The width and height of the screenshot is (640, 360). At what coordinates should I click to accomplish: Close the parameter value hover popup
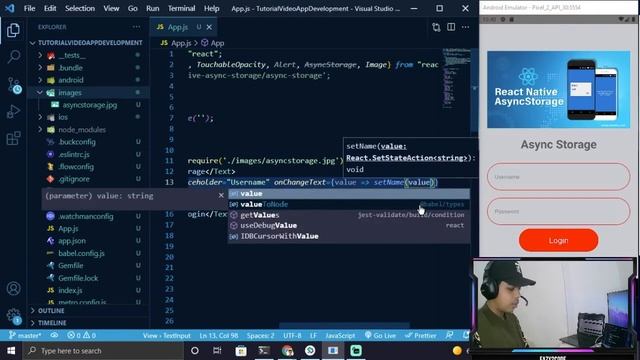(221, 196)
